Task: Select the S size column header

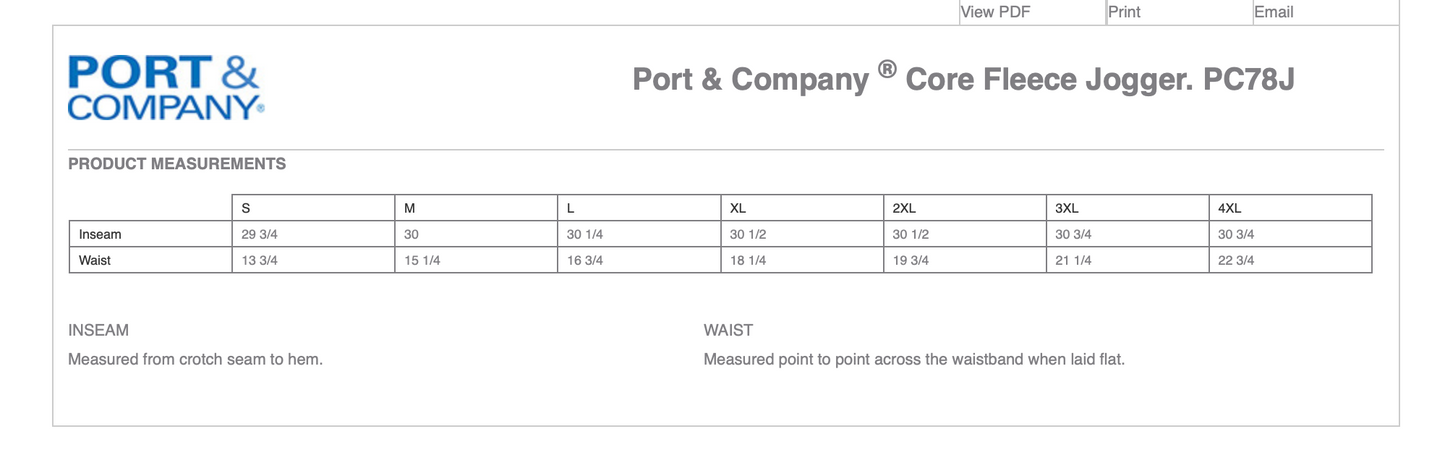Action: (246, 208)
